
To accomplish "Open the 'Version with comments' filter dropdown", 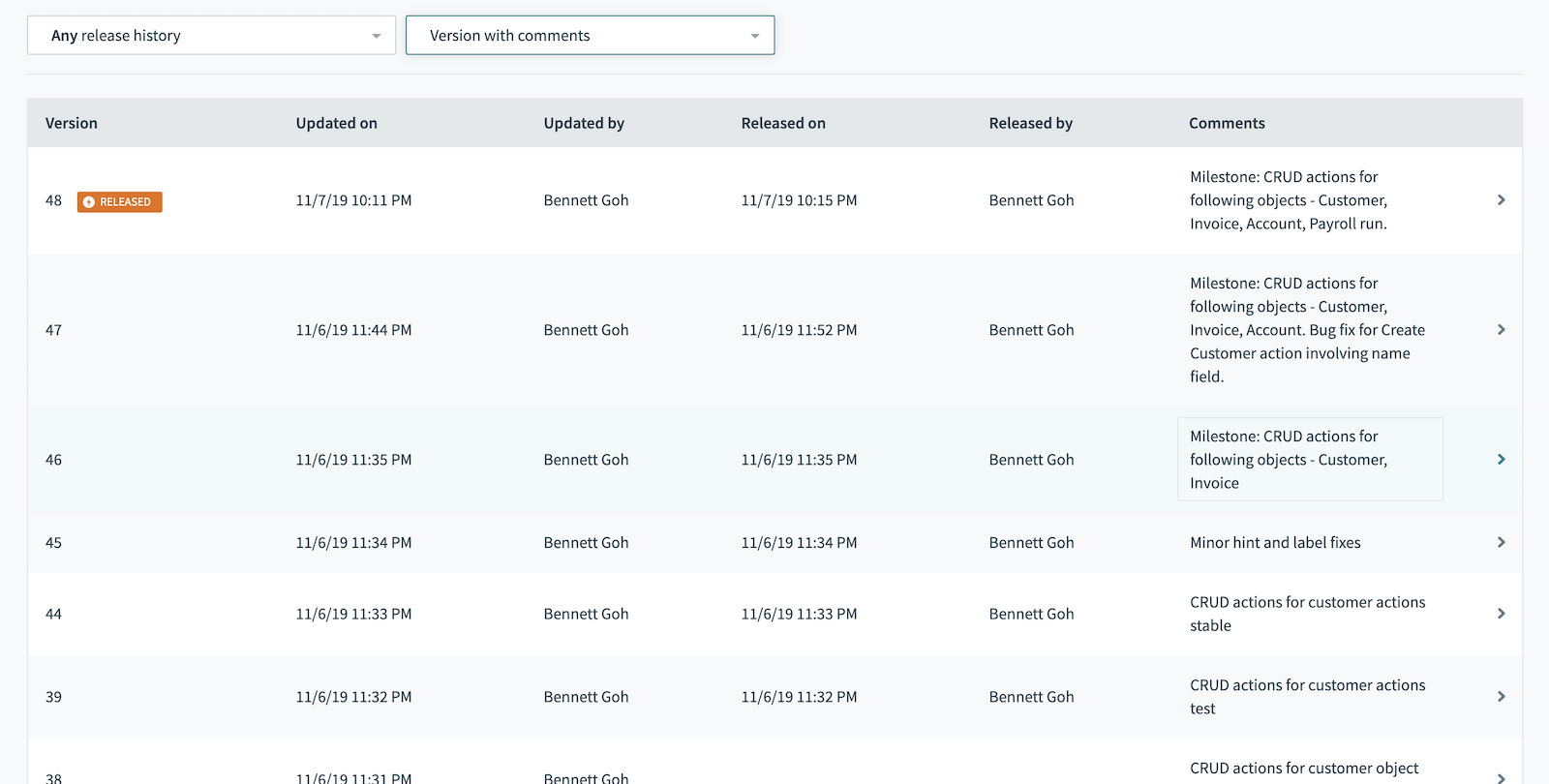I will (x=590, y=36).
